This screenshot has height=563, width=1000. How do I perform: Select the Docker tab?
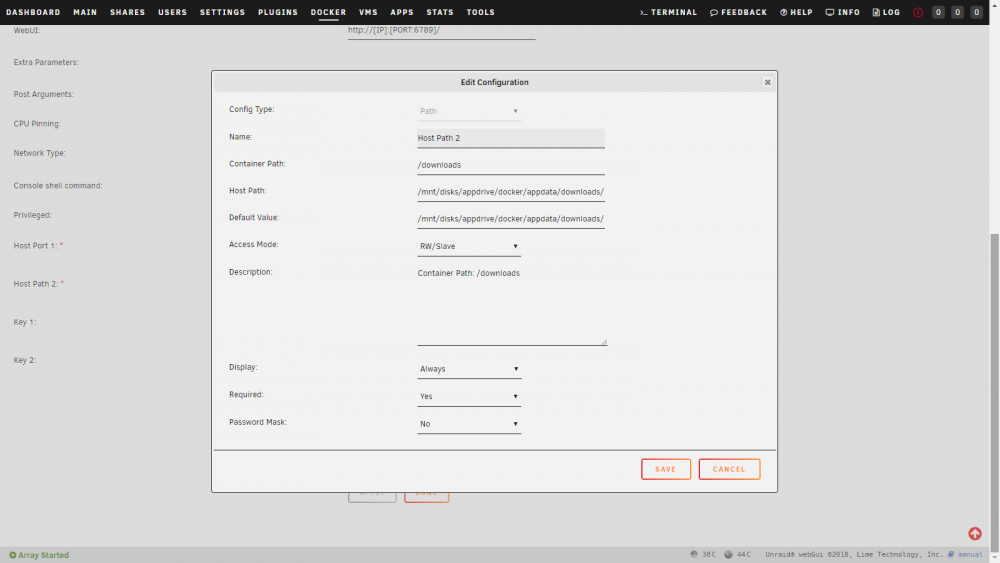click(x=328, y=12)
